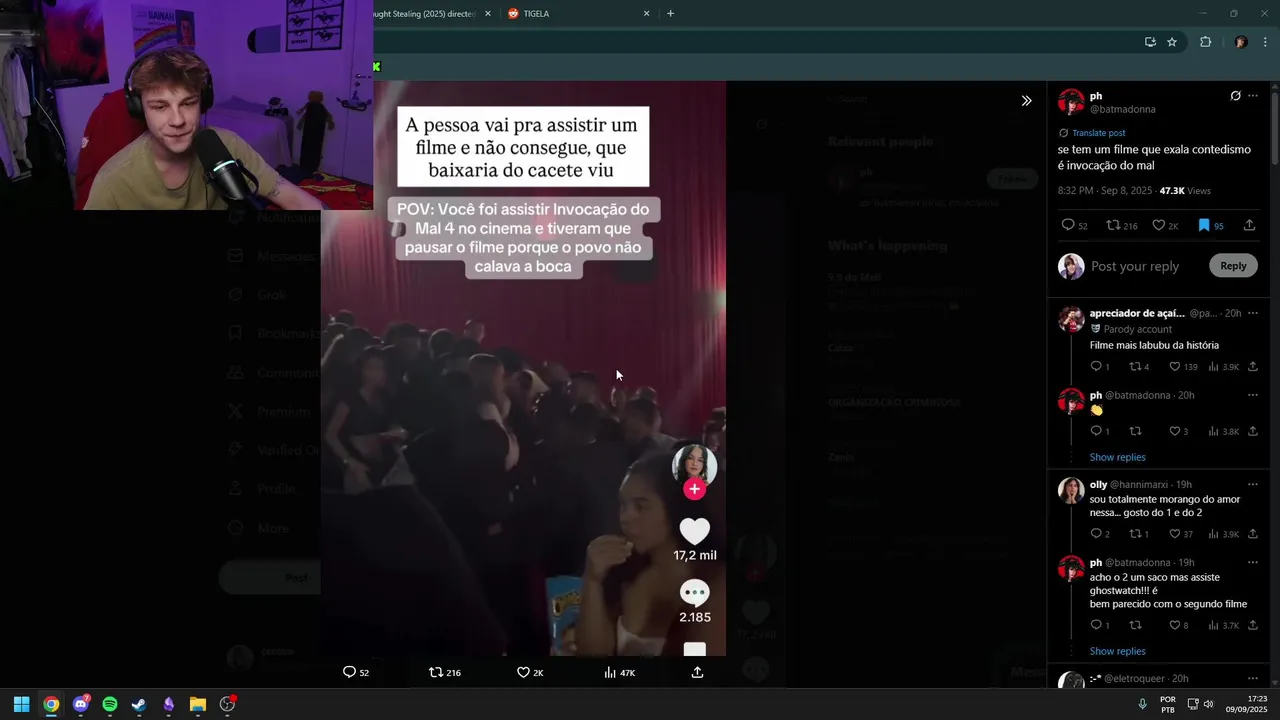The width and height of the screenshot is (1280, 720).
Task: Reply to olly's 'morango do amor' comment
Action: pyautogui.click(x=1099, y=534)
